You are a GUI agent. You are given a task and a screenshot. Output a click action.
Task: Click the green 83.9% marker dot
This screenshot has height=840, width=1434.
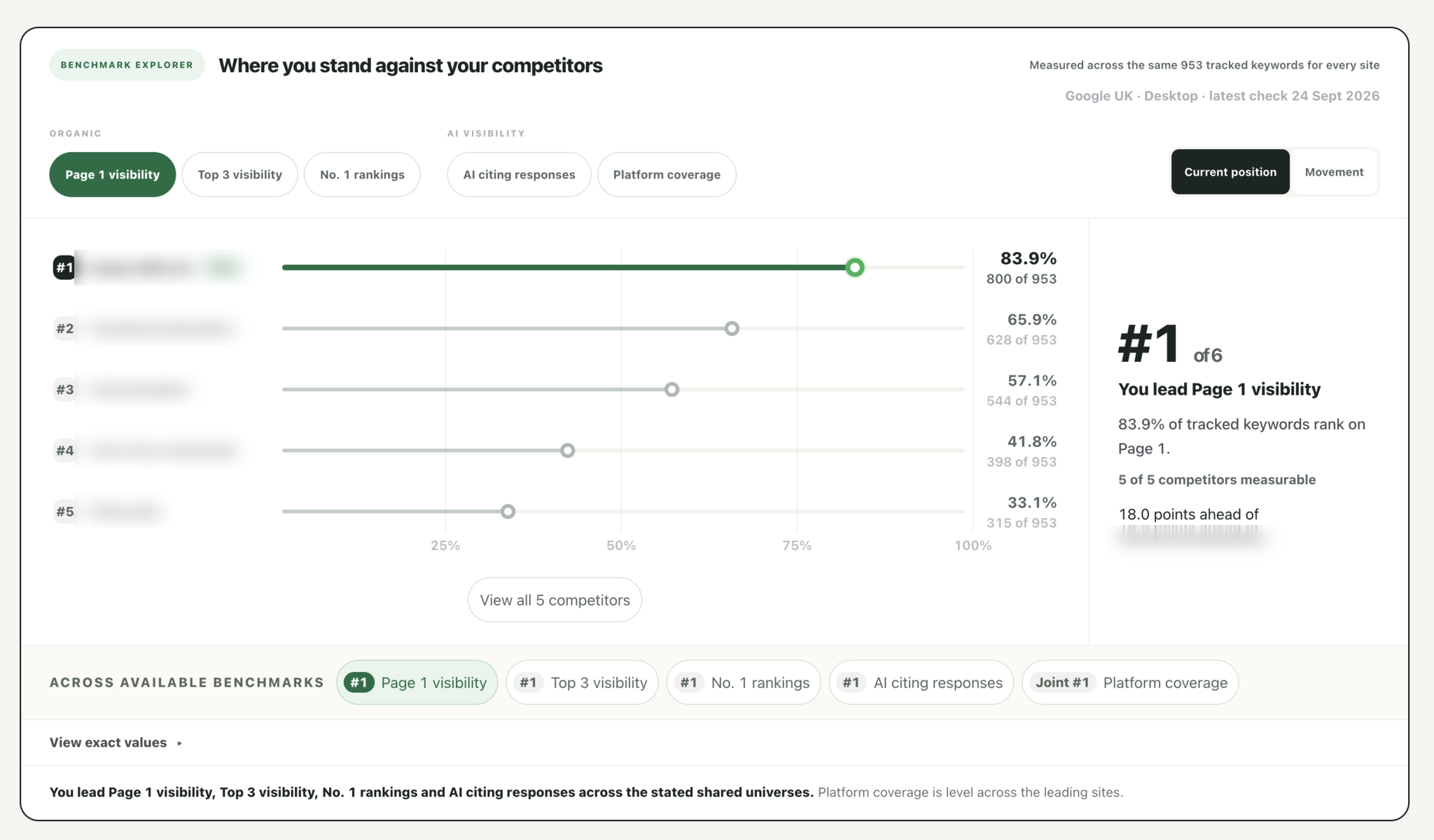pyautogui.click(x=855, y=267)
